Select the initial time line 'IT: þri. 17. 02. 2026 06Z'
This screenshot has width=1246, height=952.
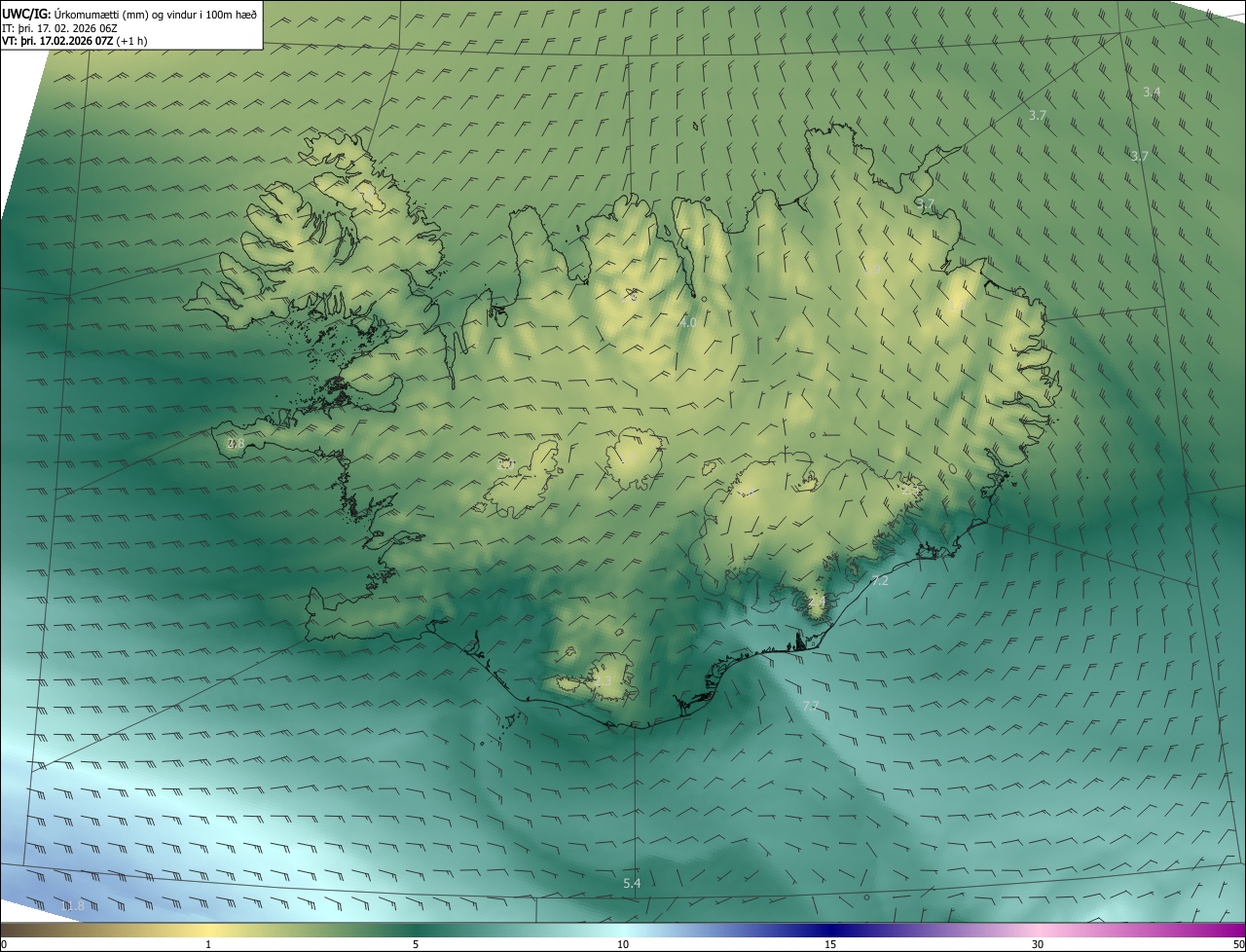click(x=60, y=28)
